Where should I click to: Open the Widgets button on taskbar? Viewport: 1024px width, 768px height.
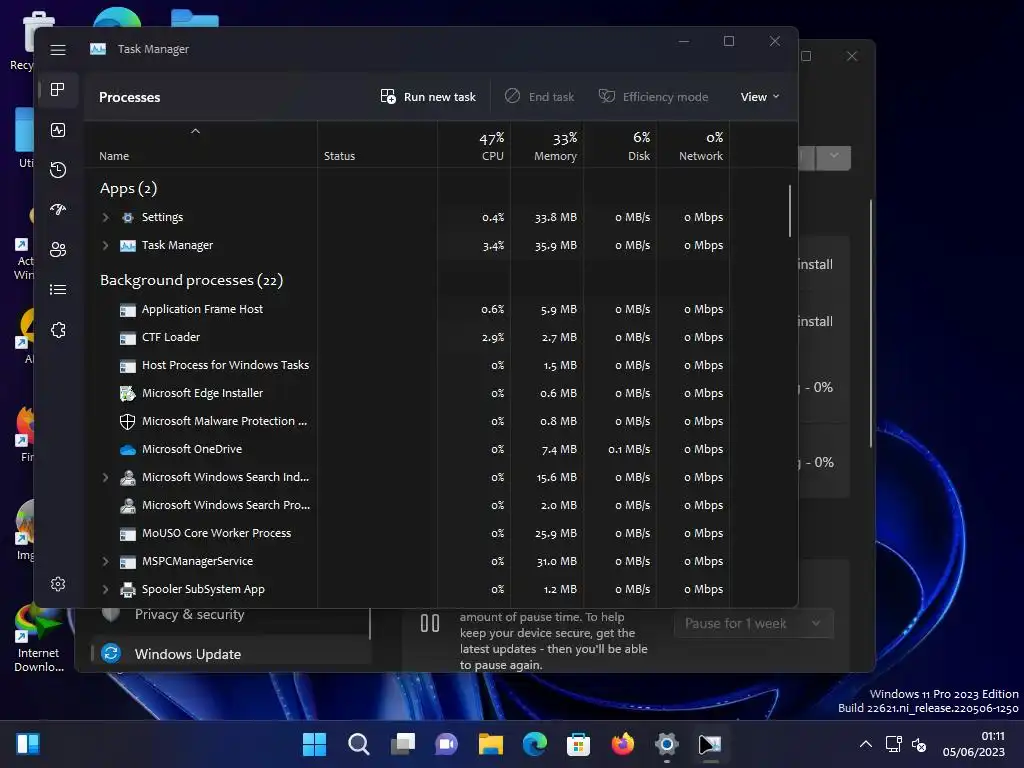28,744
